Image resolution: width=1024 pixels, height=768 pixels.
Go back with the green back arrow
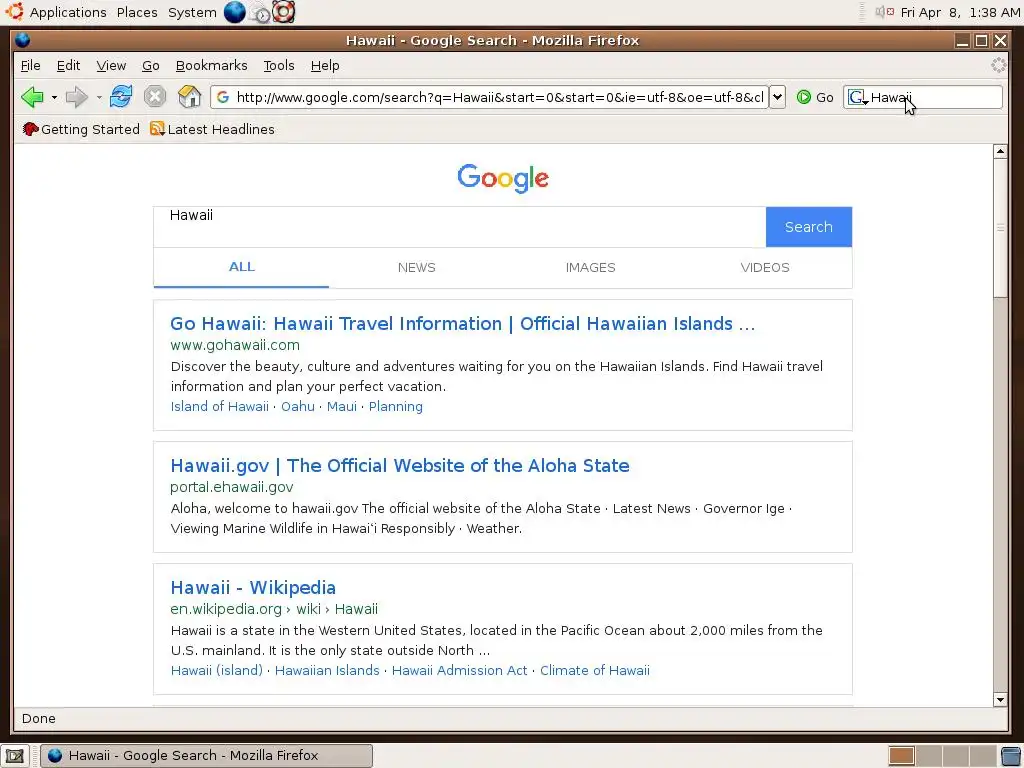pyautogui.click(x=32, y=97)
